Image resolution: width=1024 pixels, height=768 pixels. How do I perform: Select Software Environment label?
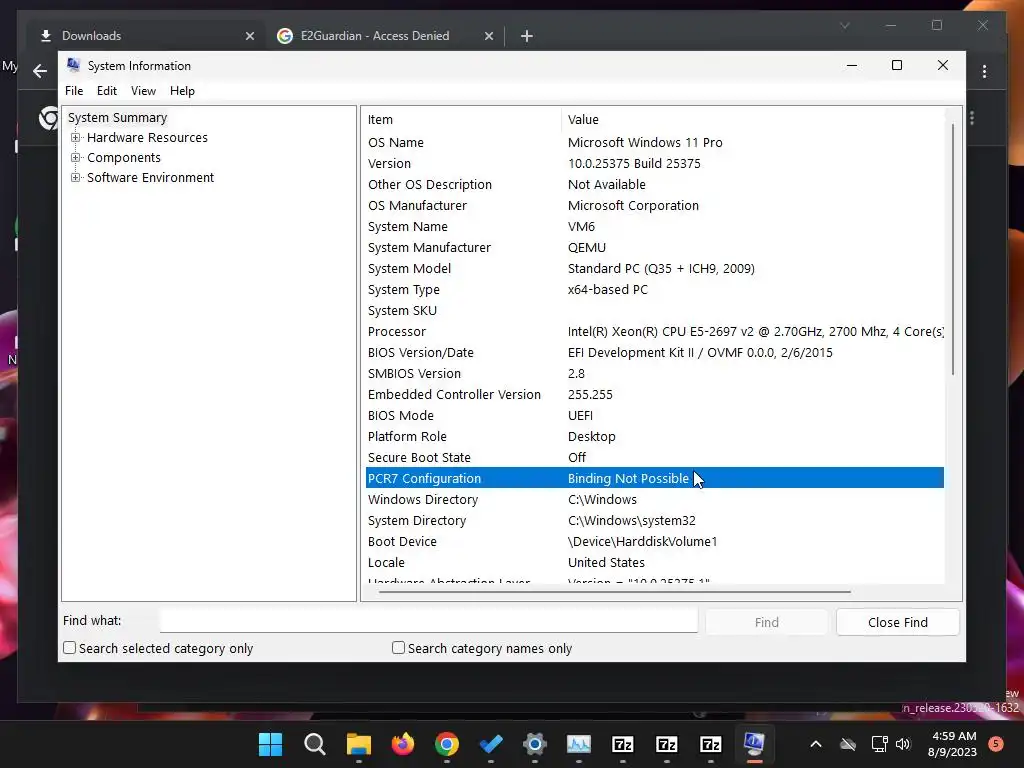(x=150, y=178)
